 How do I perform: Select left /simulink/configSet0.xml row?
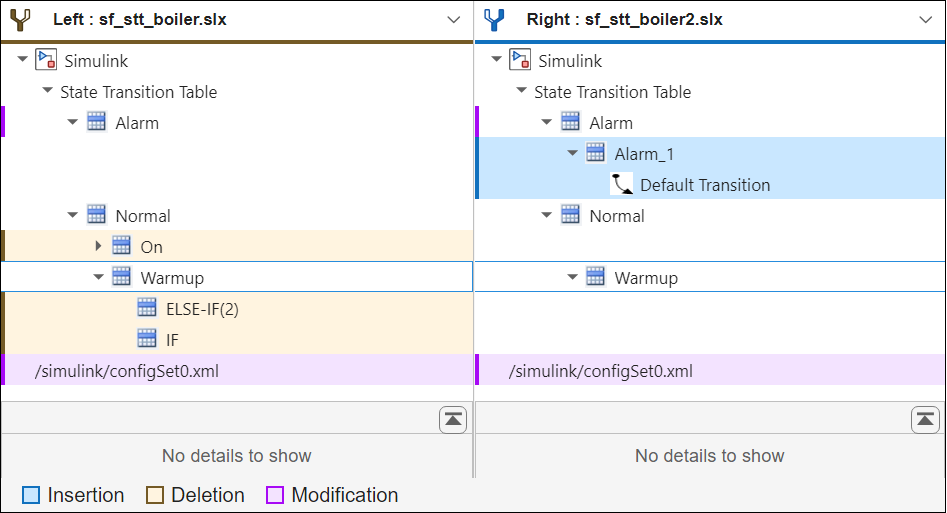tap(127, 371)
